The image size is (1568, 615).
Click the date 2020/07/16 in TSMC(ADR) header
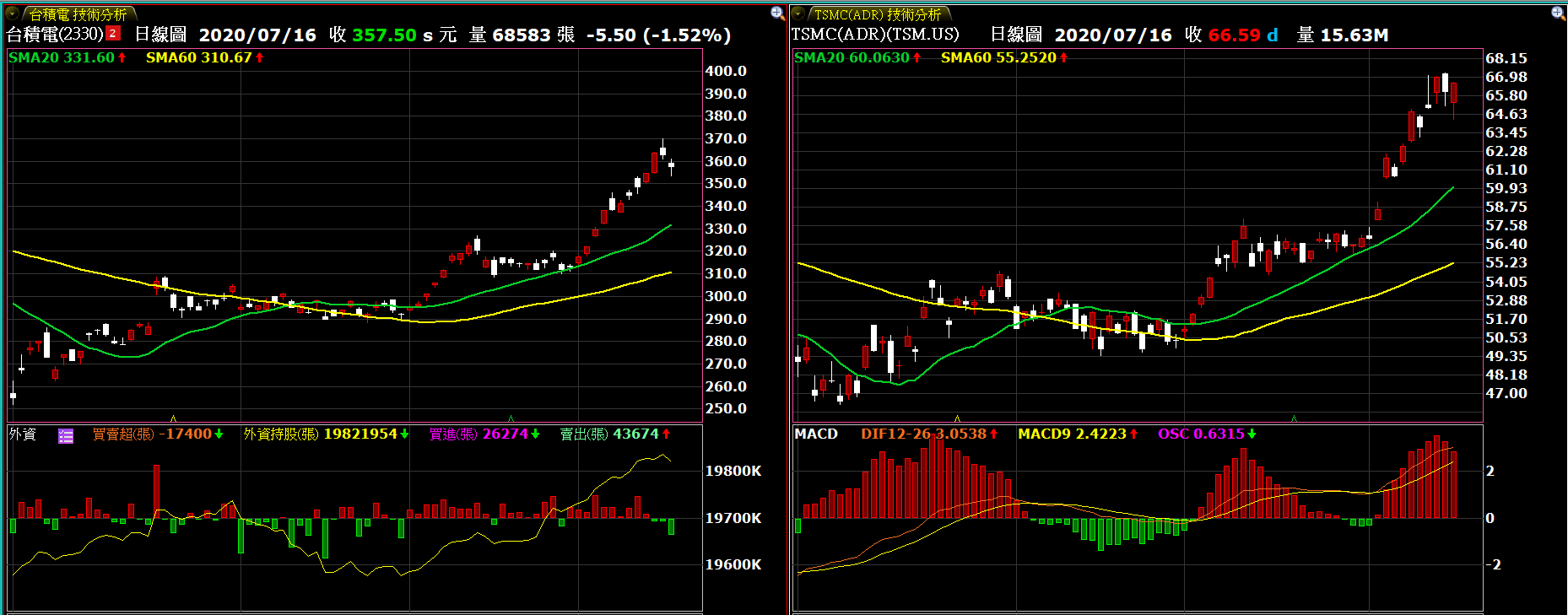click(x=1113, y=35)
